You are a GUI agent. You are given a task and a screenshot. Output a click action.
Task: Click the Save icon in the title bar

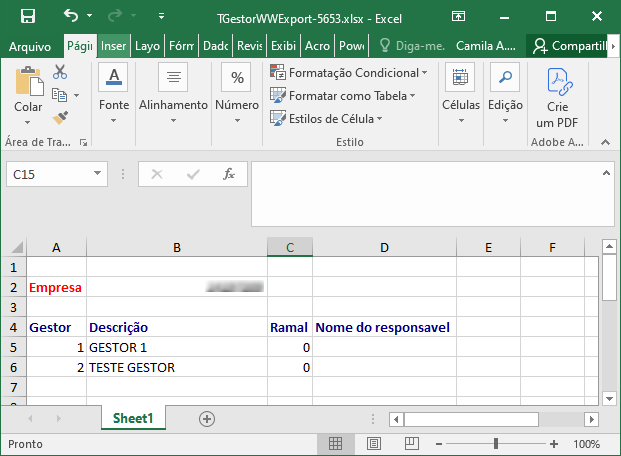click(x=28, y=16)
